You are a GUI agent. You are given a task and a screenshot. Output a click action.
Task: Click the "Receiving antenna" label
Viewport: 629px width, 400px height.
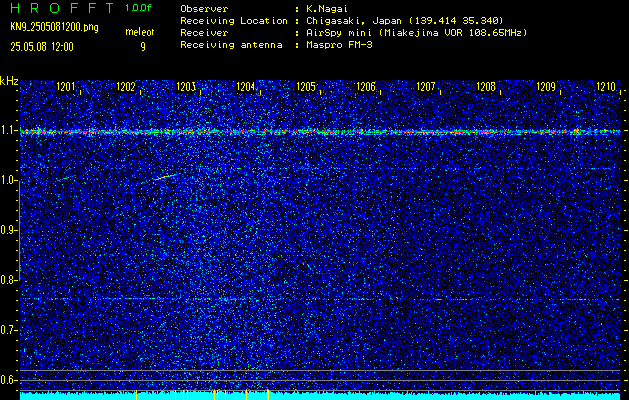(231, 45)
